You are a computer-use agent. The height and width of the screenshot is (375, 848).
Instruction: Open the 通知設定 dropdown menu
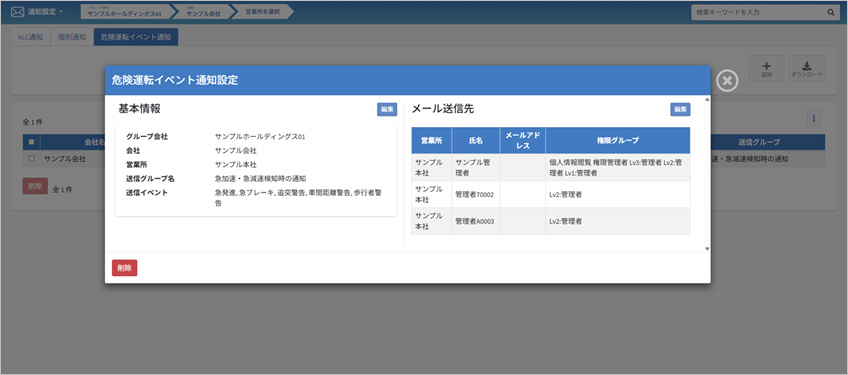tap(44, 12)
